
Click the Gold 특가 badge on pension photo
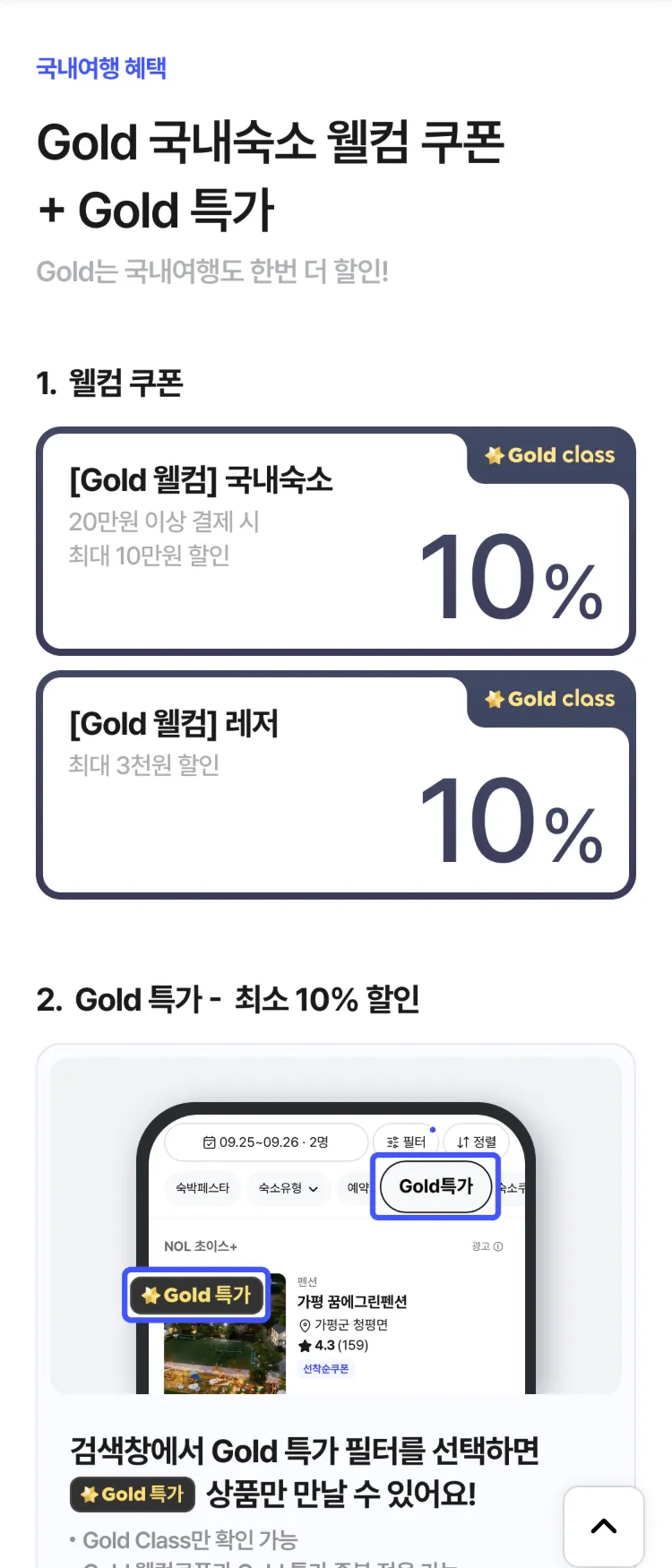[196, 1295]
